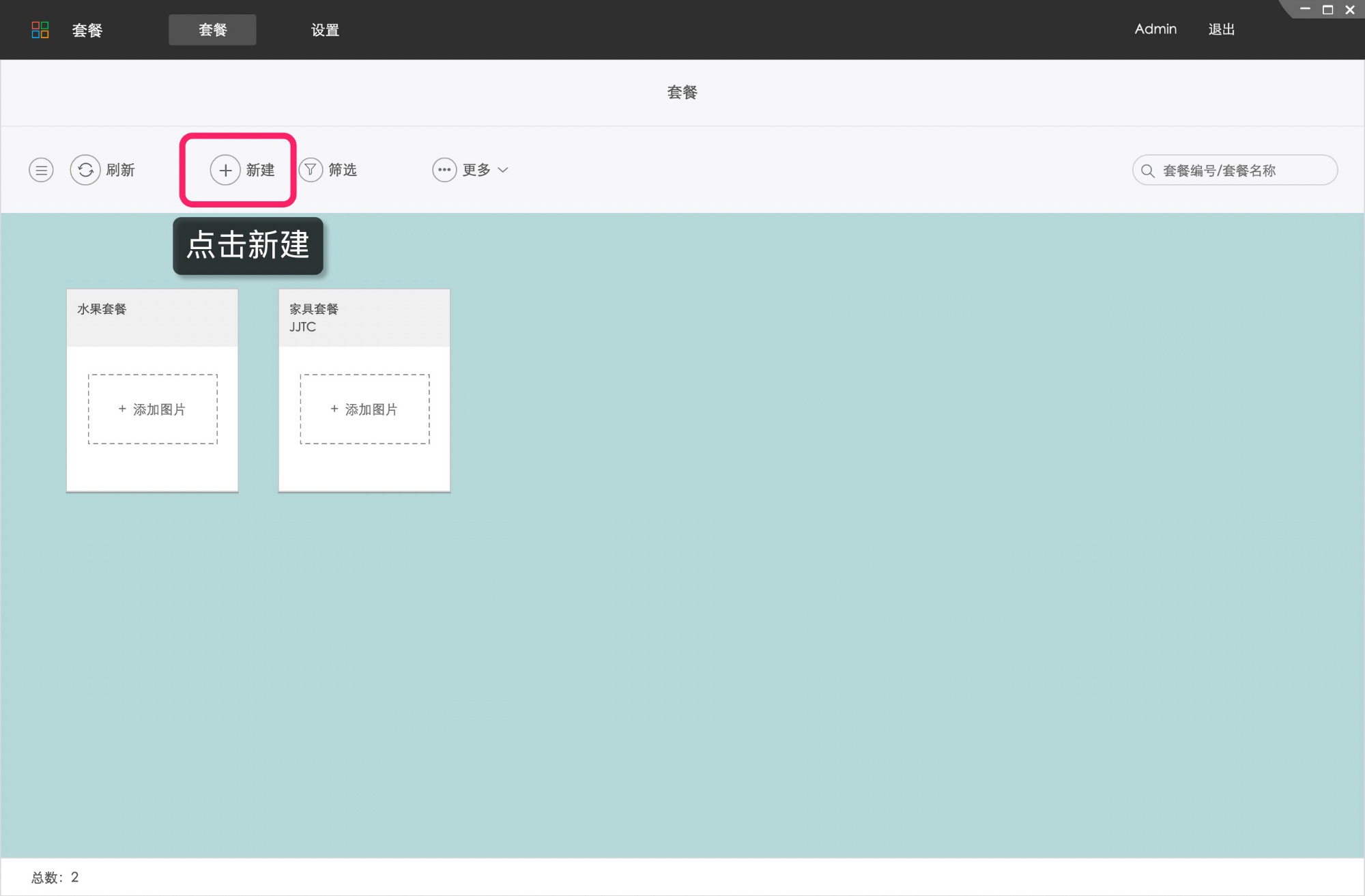Viewport: 1365px width, 896px height.
Task: Click the three-dots 更多 icon
Action: [x=444, y=170]
